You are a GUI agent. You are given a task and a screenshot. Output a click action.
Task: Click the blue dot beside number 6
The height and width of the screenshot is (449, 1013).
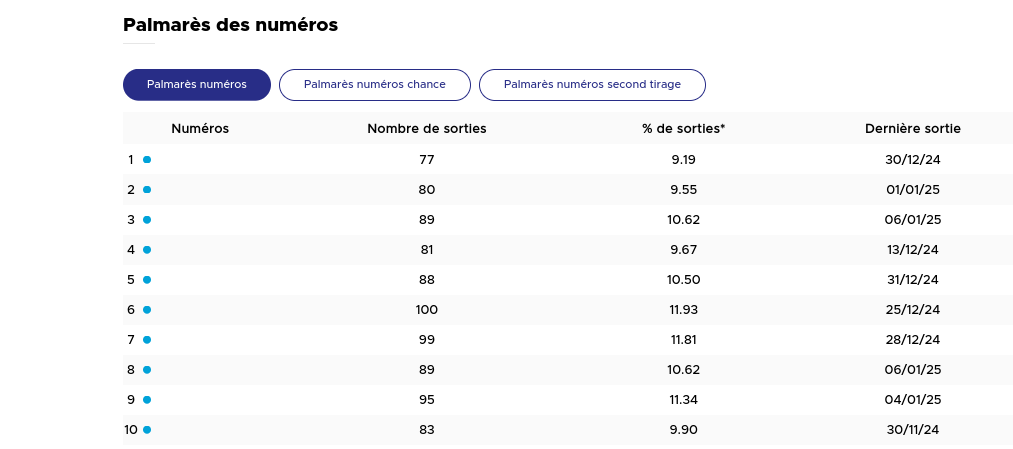pos(147,310)
